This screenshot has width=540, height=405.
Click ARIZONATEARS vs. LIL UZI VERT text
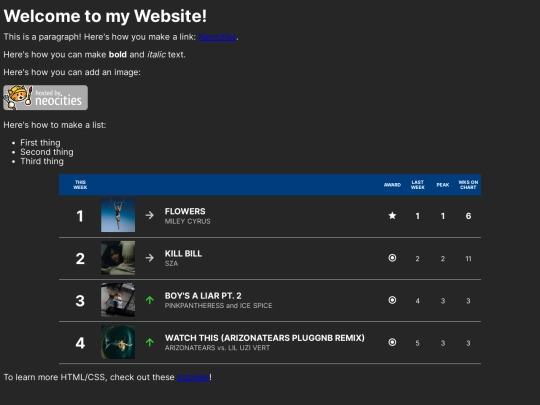(x=217, y=348)
